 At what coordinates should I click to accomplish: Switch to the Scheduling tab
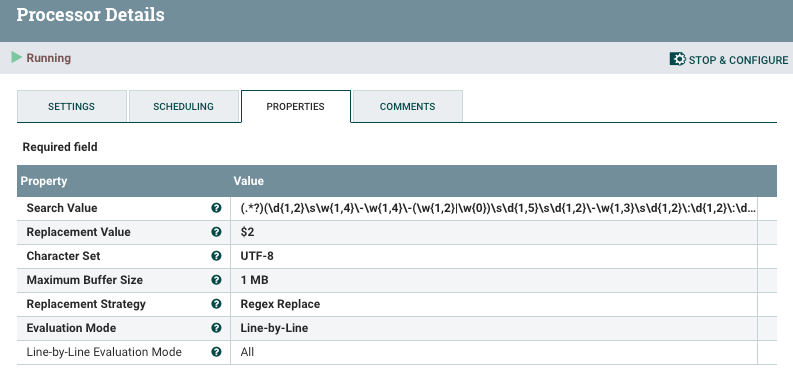coord(184,107)
